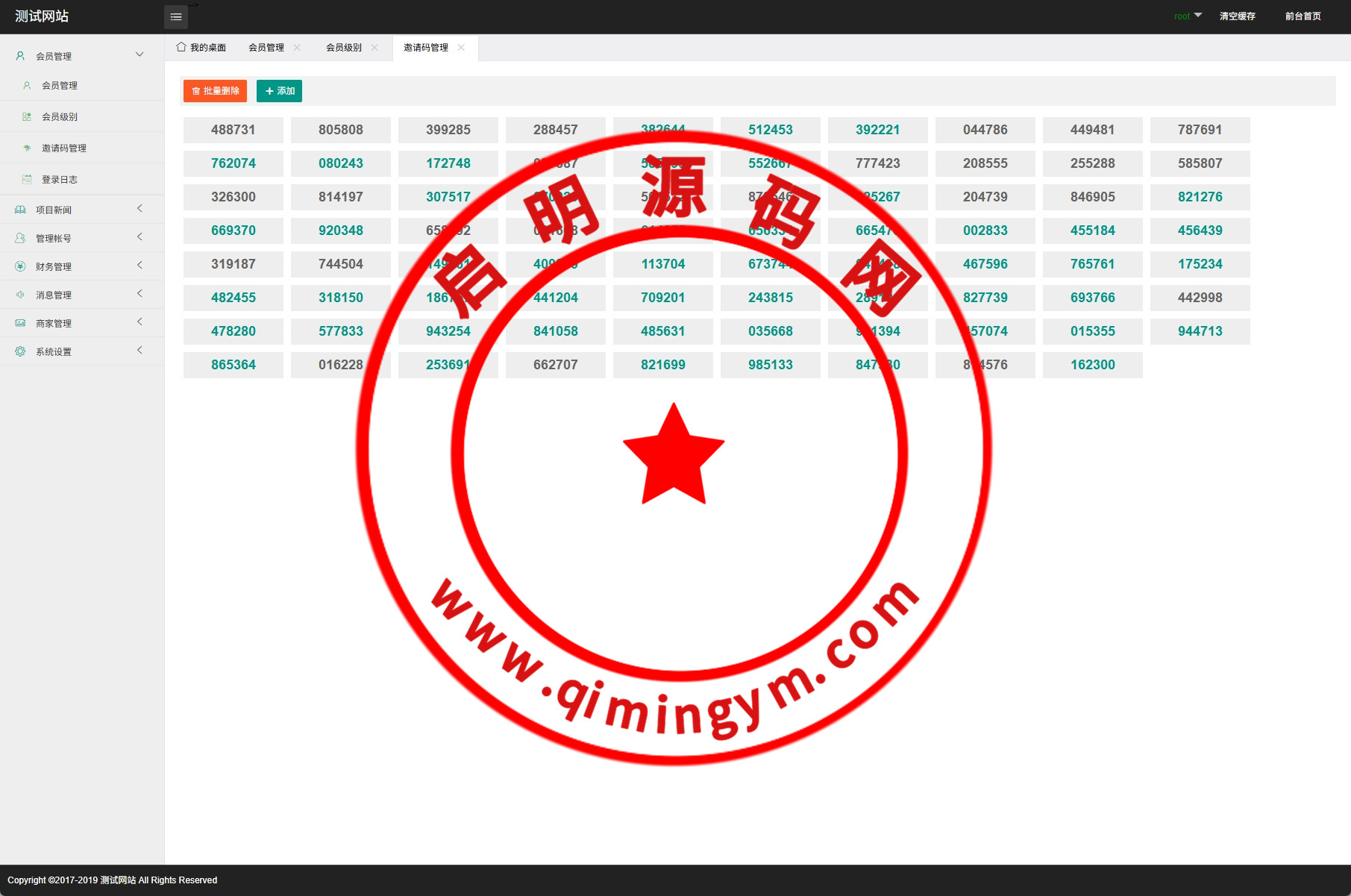Open the root user dropdown
The height and width of the screenshot is (896, 1351).
point(1188,16)
